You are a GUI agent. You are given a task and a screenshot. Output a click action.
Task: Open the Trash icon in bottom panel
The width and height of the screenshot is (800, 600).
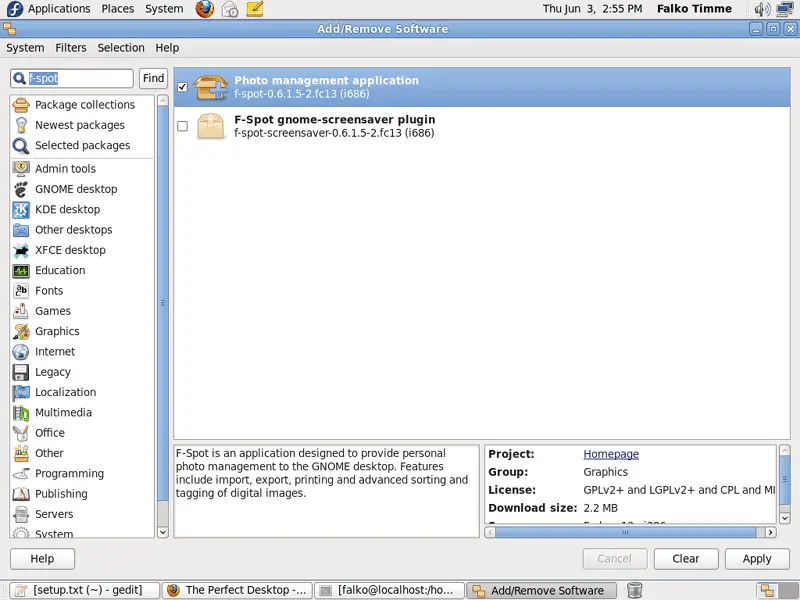[634, 590]
